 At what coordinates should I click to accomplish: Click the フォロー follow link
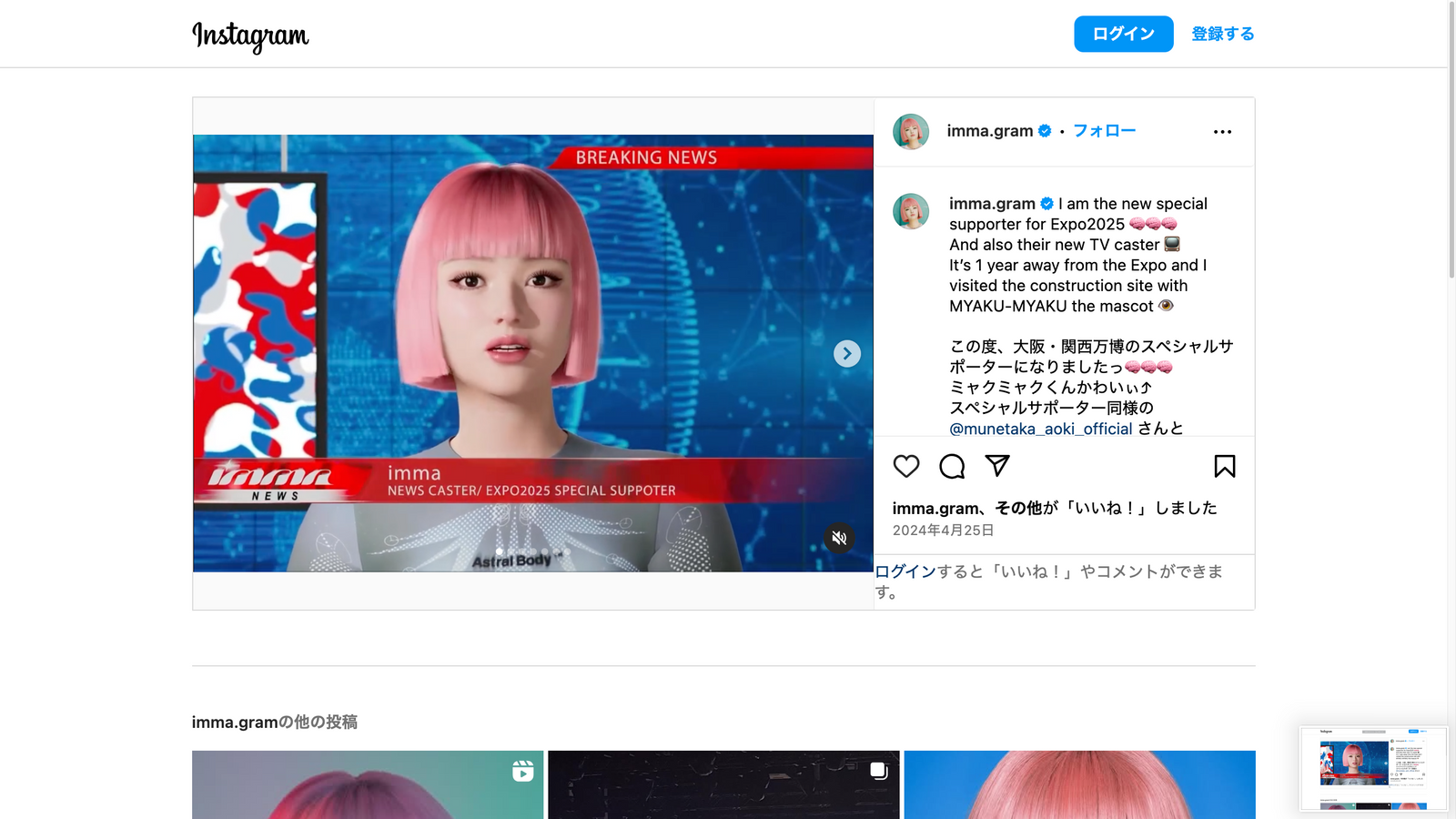(x=1104, y=131)
